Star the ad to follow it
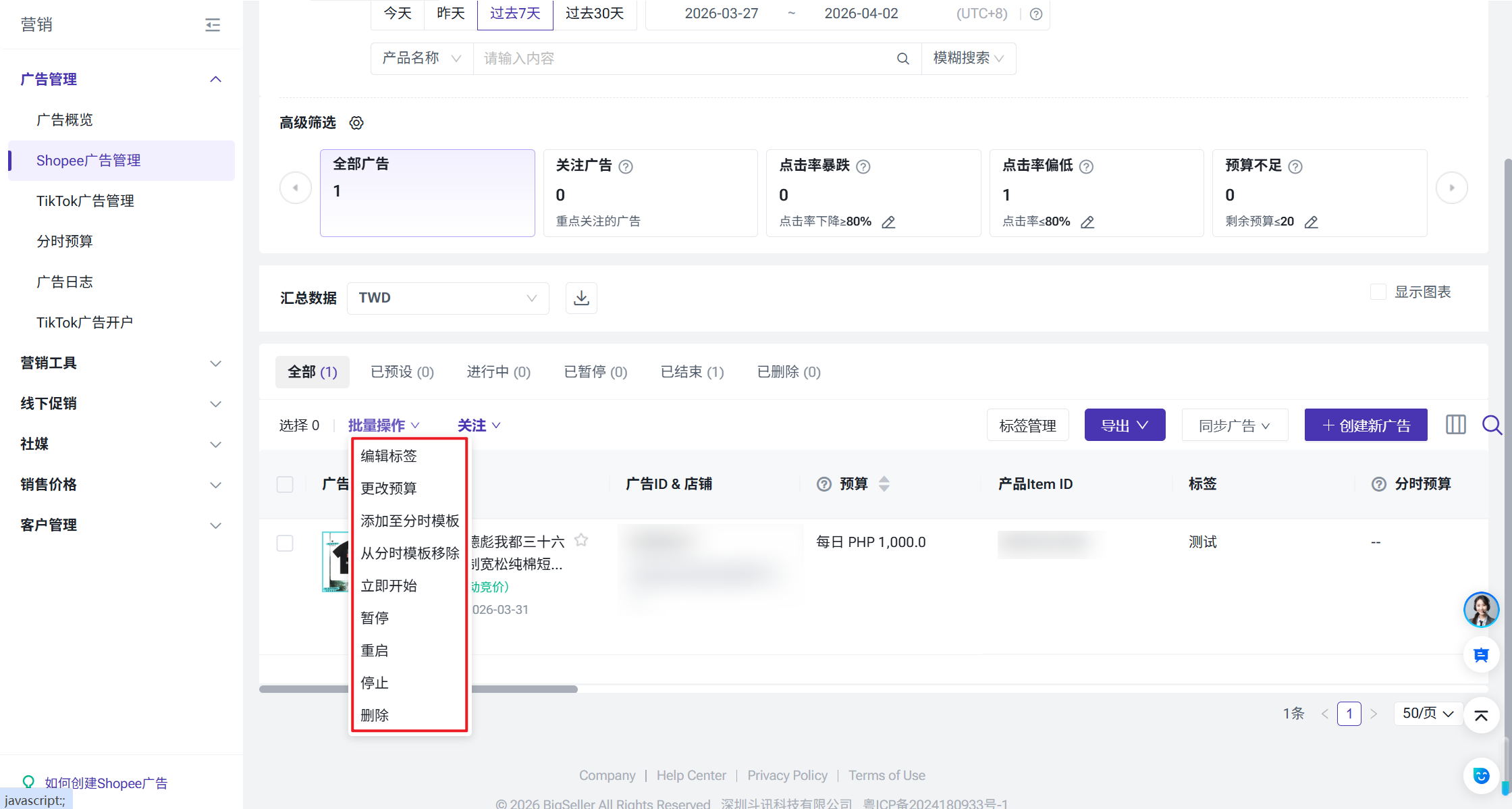This screenshot has width=1512, height=809. (581, 540)
